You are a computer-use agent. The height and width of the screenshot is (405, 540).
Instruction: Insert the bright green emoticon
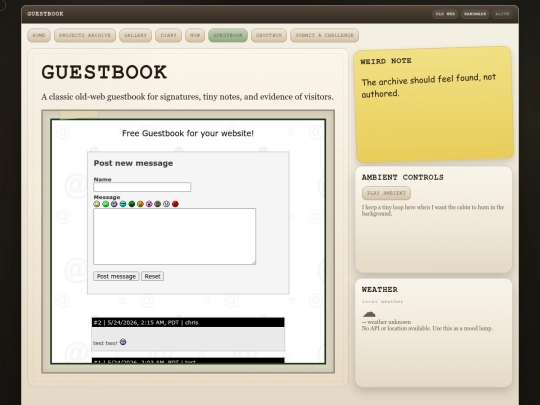[105, 204]
